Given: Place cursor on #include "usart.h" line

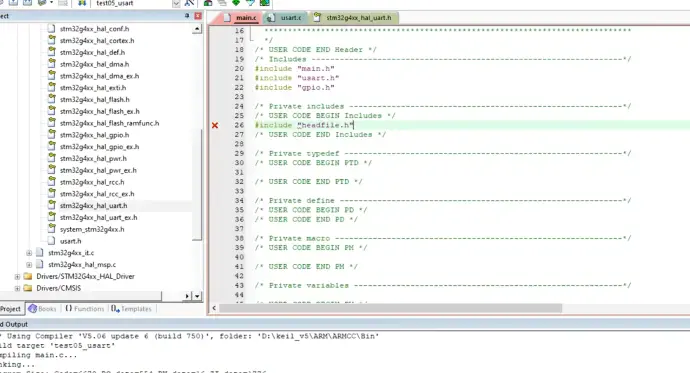Looking at the screenshot, I should coord(297,78).
